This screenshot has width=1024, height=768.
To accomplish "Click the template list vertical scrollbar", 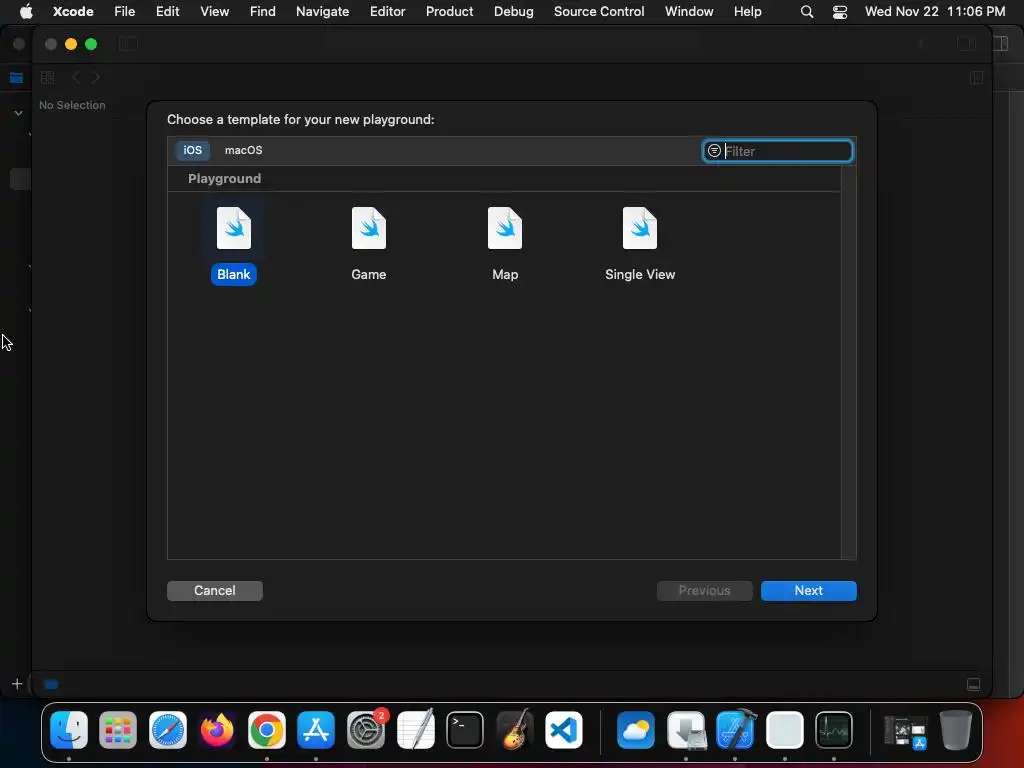I will coord(848,362).
